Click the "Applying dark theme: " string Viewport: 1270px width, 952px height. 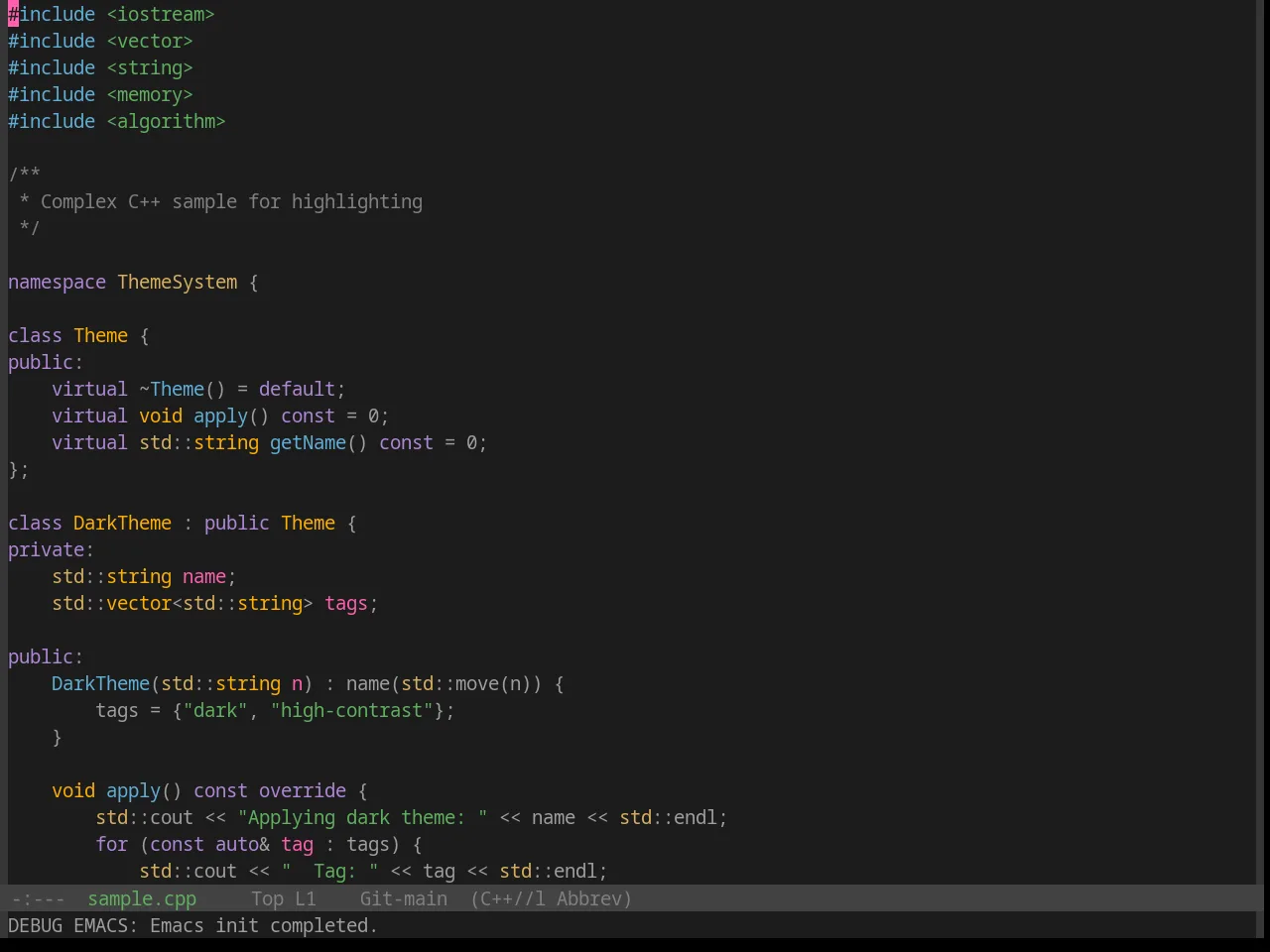pyautogui.click(x=363, y=817)
